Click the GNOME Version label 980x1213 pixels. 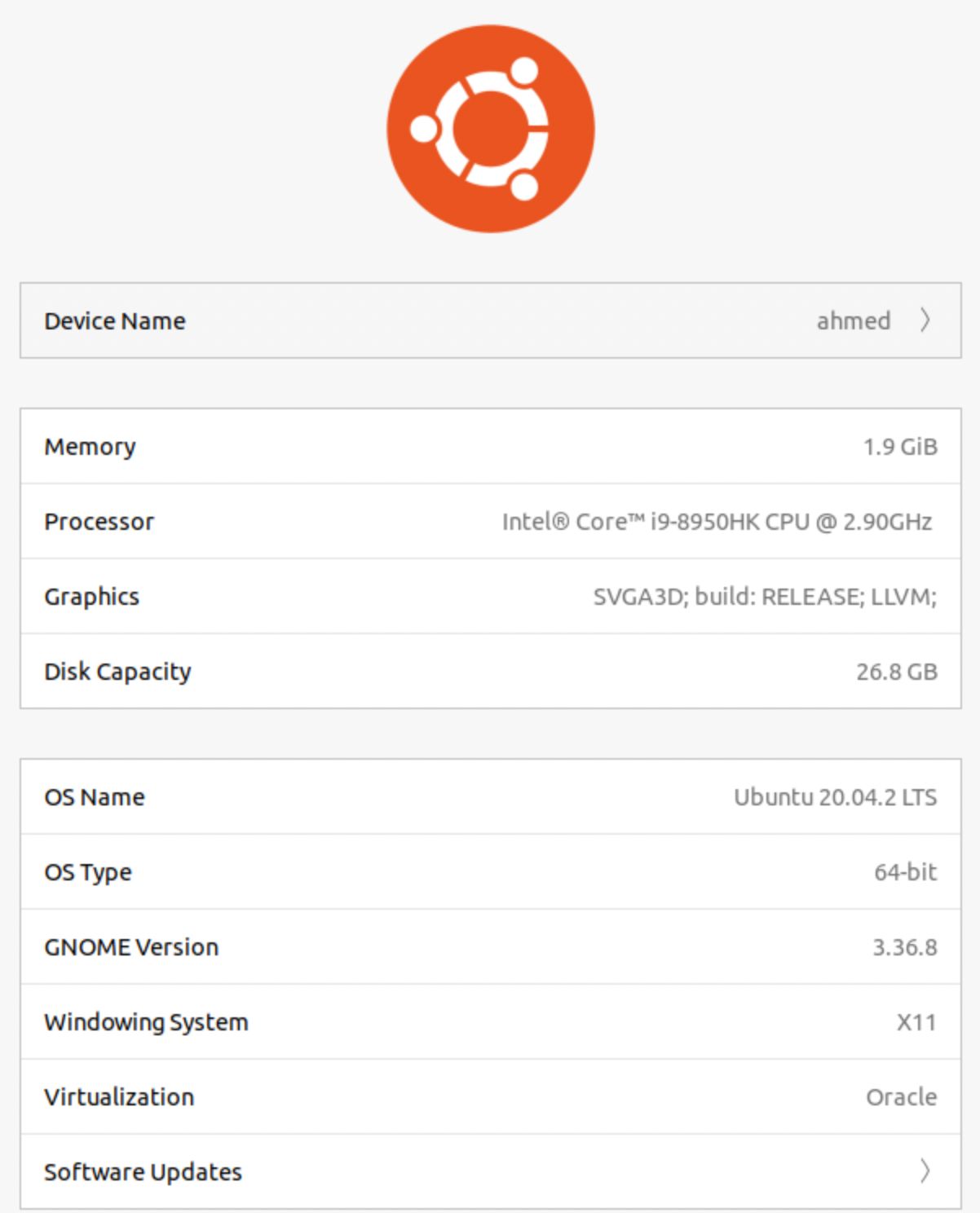(x=131, y=947)
